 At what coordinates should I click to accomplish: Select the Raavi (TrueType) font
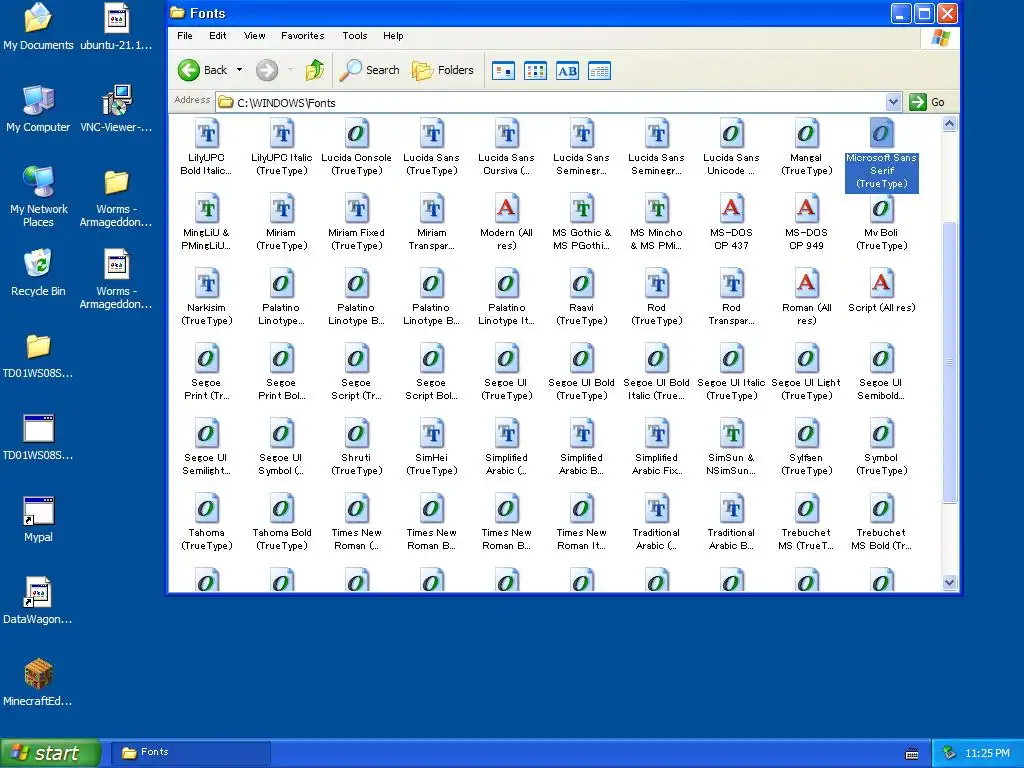[x=581, y=298]
